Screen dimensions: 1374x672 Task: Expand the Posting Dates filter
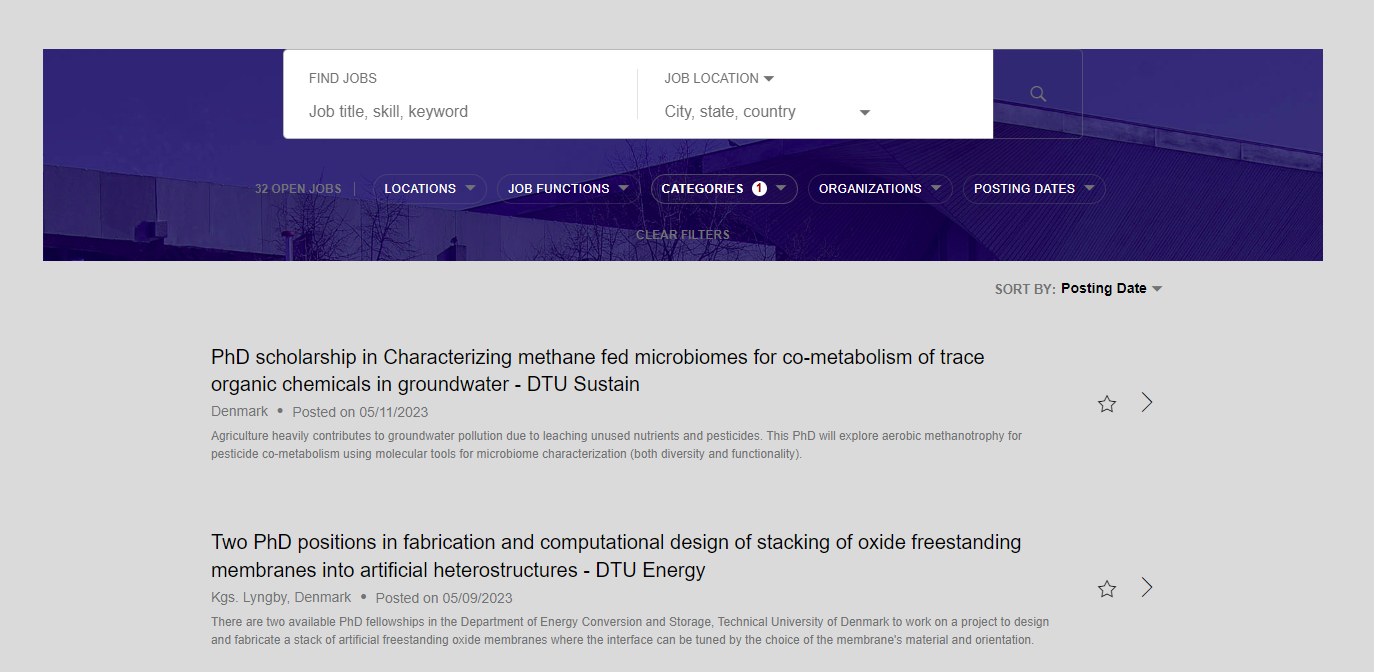coord(1034,188)
